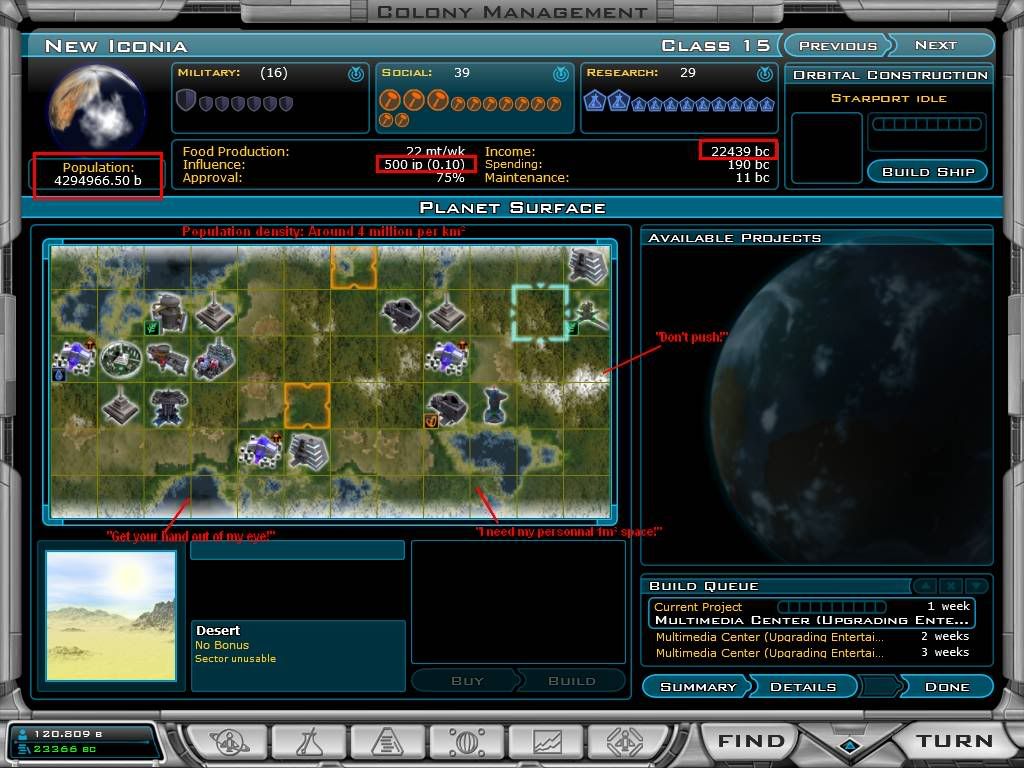Select the circular domed stadium building
Viewport: 1024px width, 768px height.
(x=121, y=359)
